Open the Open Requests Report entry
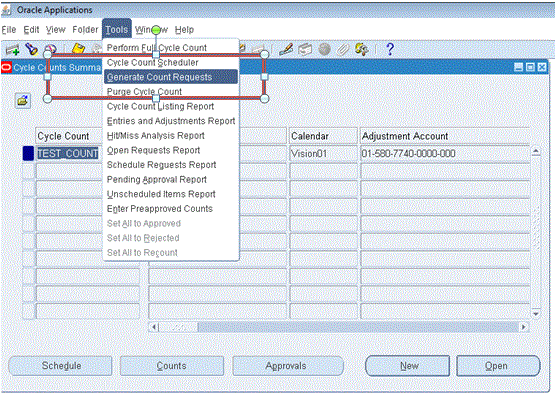The image size is (556, 403). point(153,150)
